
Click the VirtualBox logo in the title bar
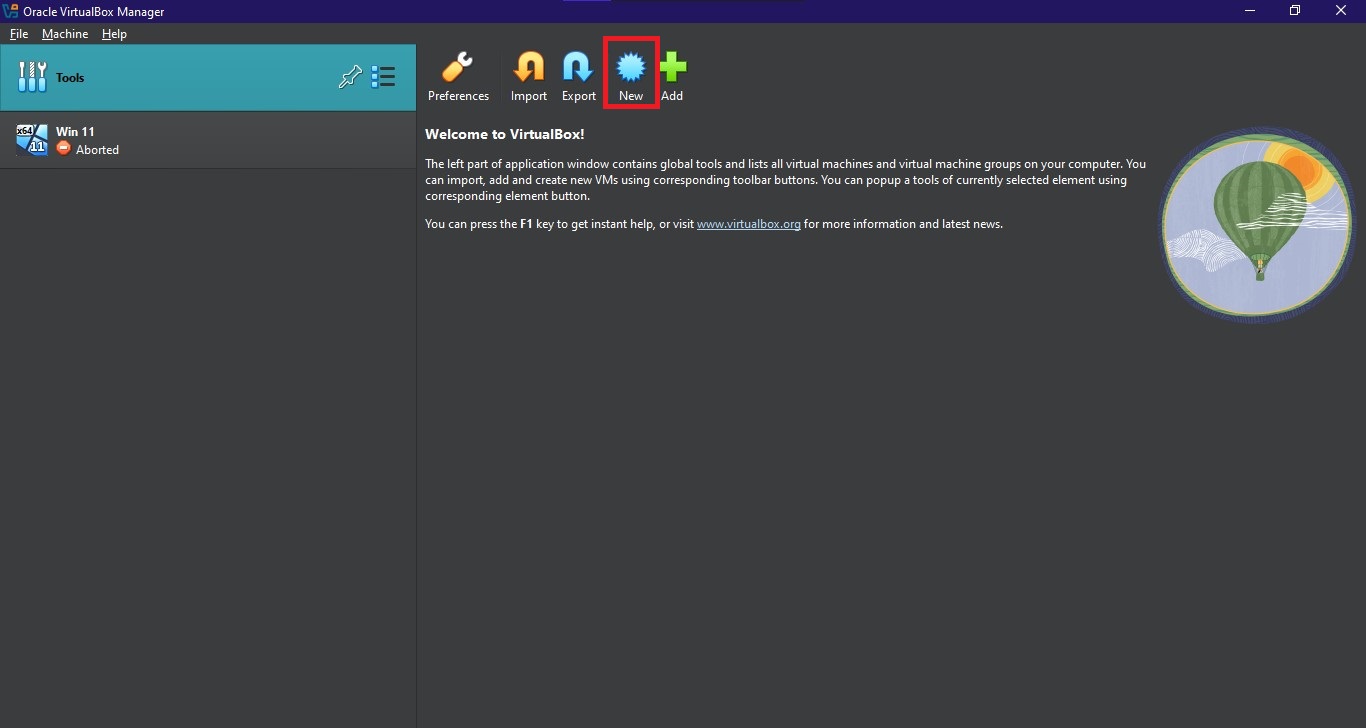click(11, 11)
